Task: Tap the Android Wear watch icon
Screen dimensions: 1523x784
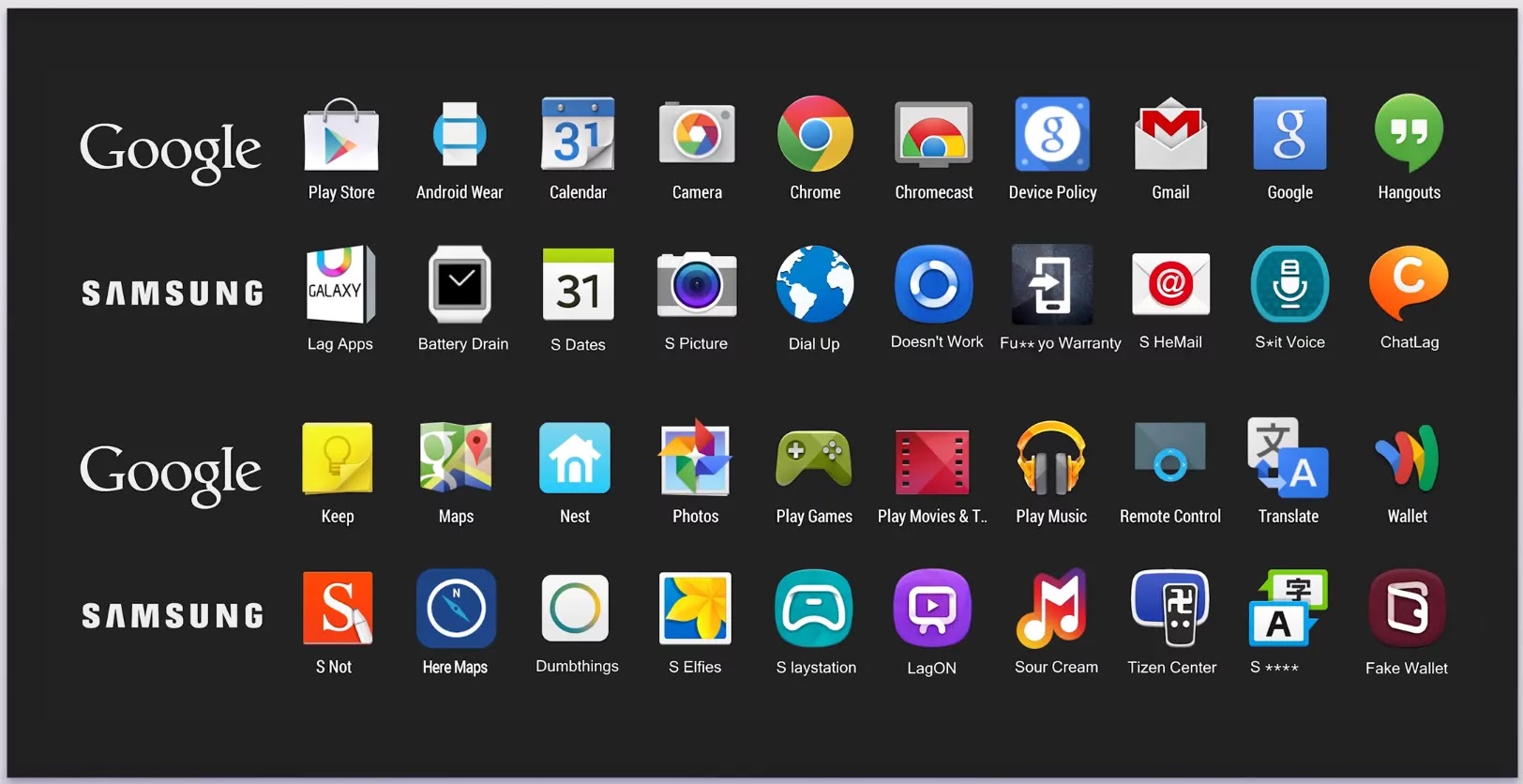Action: coord(460,134)
